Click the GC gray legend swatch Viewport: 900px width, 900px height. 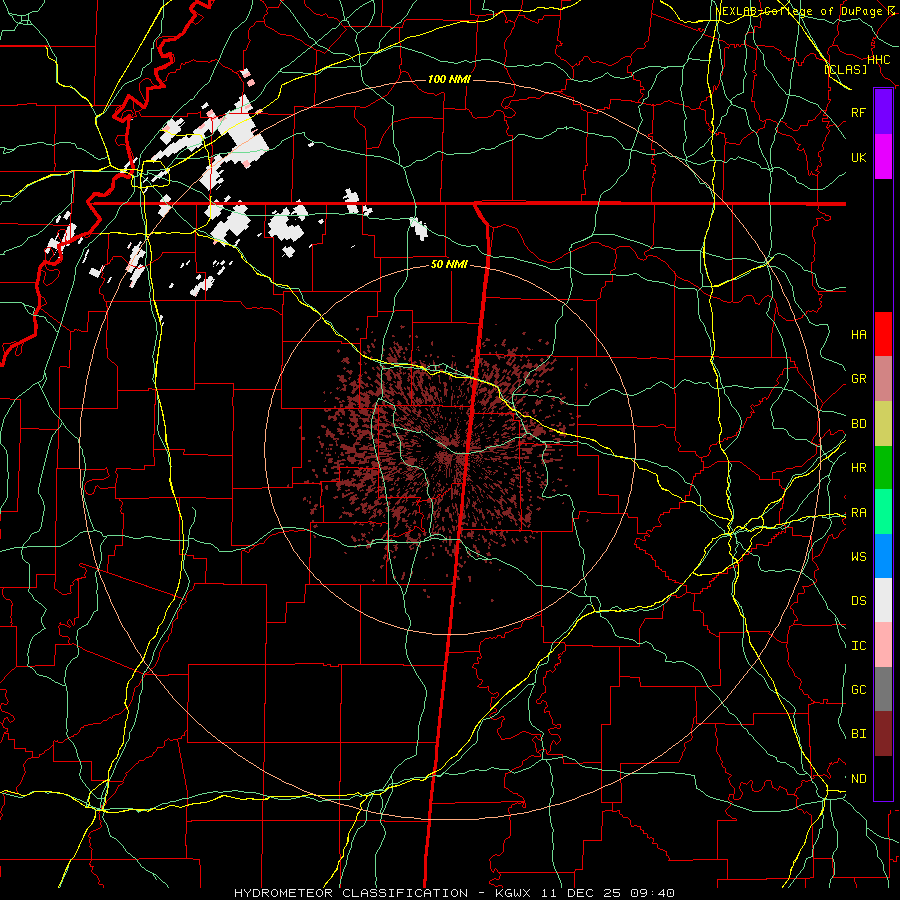click(x=883, y=689)
